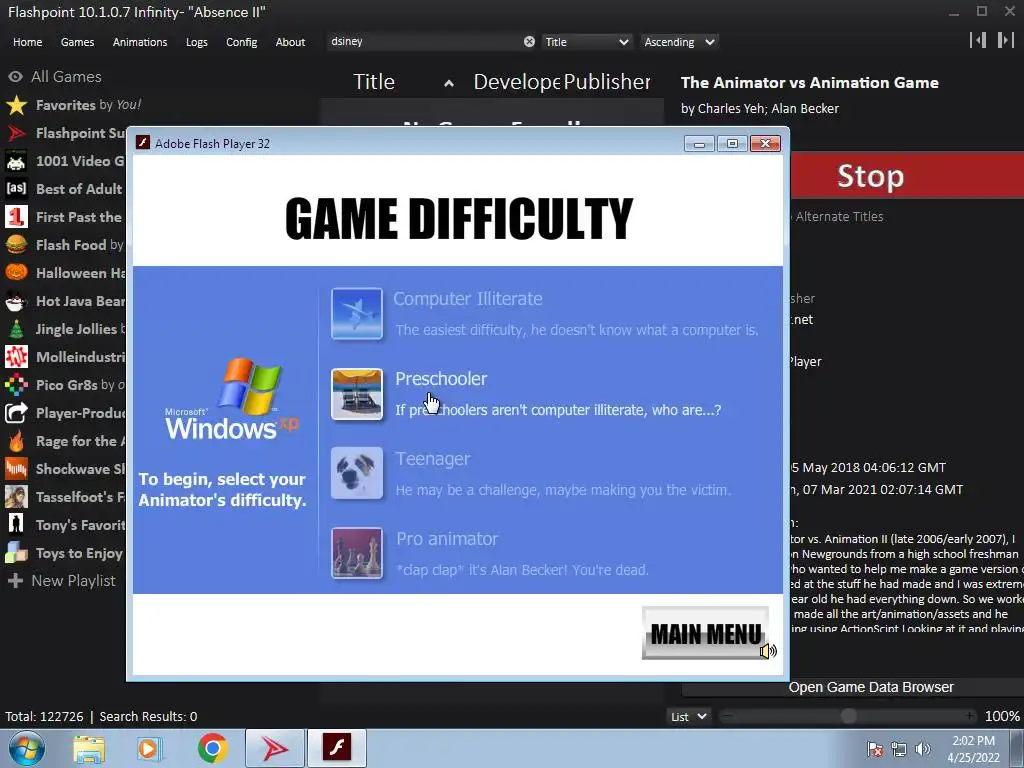Image resolution: width=1024 pixels, height=768 pixels.
Task: Open Tasselfoot's playlist portrait icon
Action: tap(16, 497)
